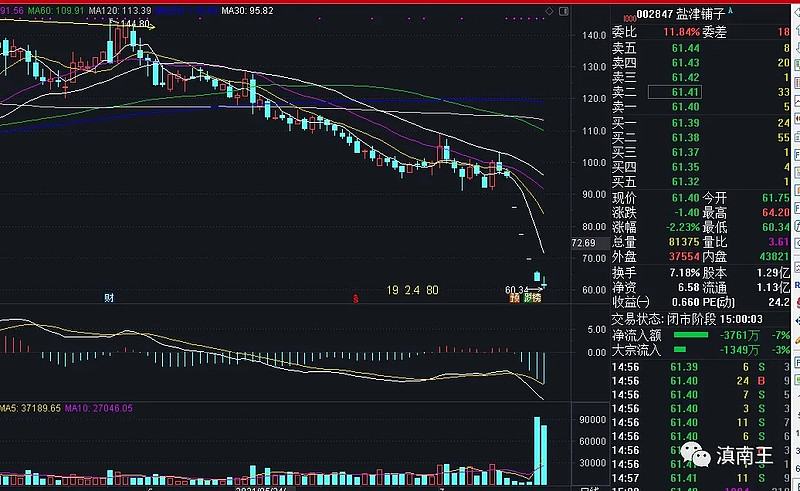The image size is (800, 491).
Task: Click the MA30: 95.82 indicator label
Action: point(247,10)
